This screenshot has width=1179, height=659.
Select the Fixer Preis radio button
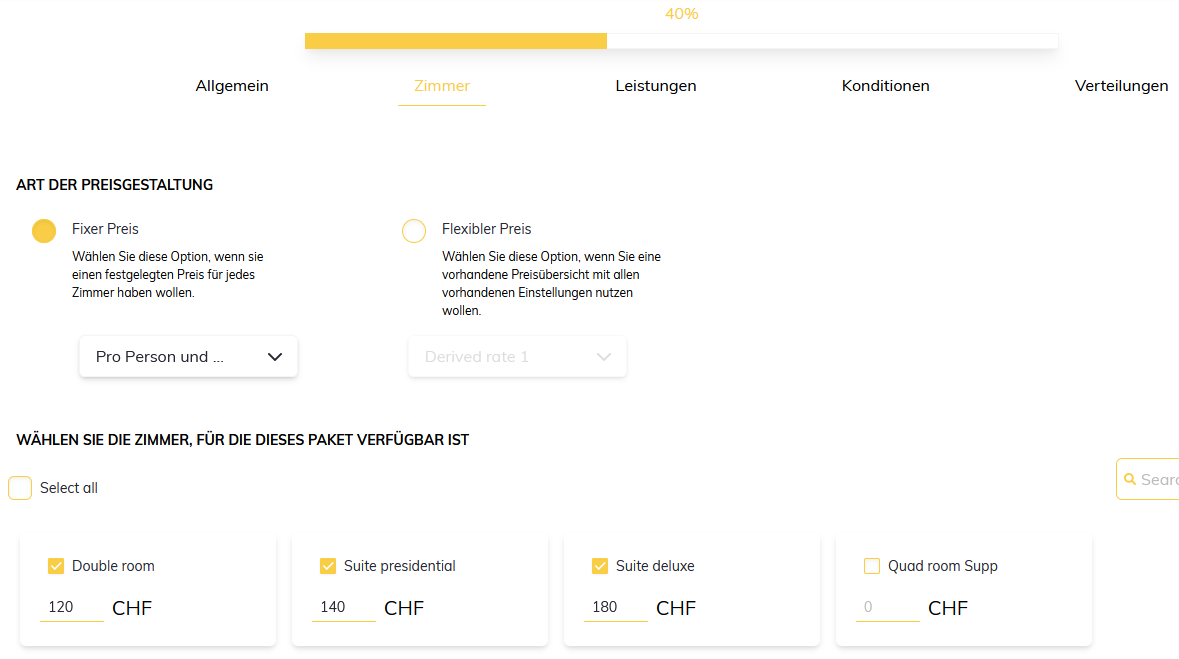44,231
